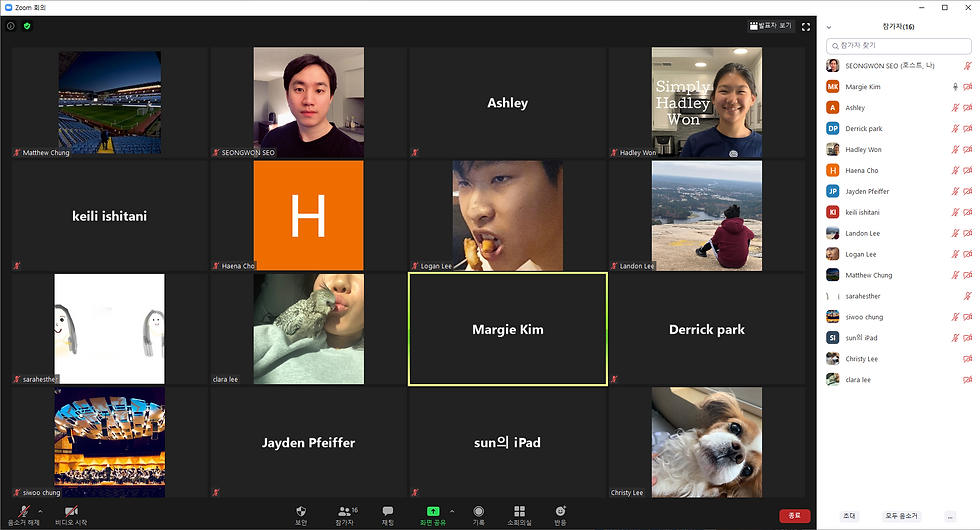980x530 pixels.
Task: Start recording with 기록 button
Action: [478, 515]
